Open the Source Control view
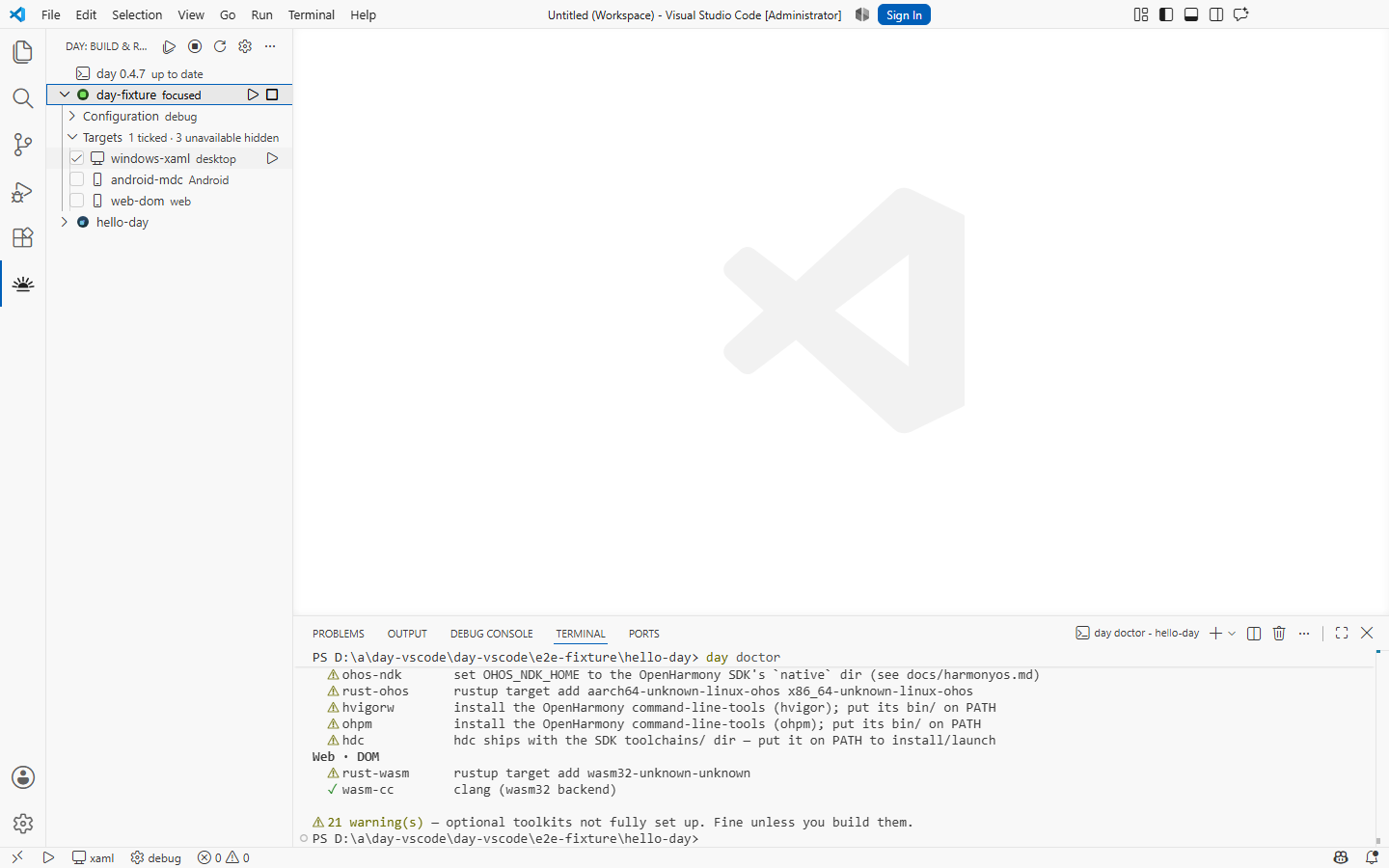1389x868 pixels. coord(22,145)
